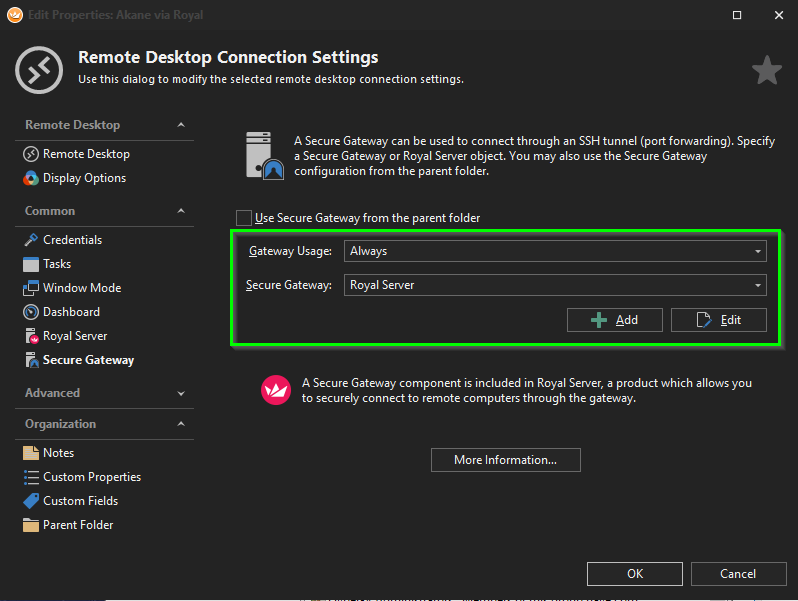Click the Royal TS title bar icon
Screen dimensions: 798x601
[x=15, y=15]
